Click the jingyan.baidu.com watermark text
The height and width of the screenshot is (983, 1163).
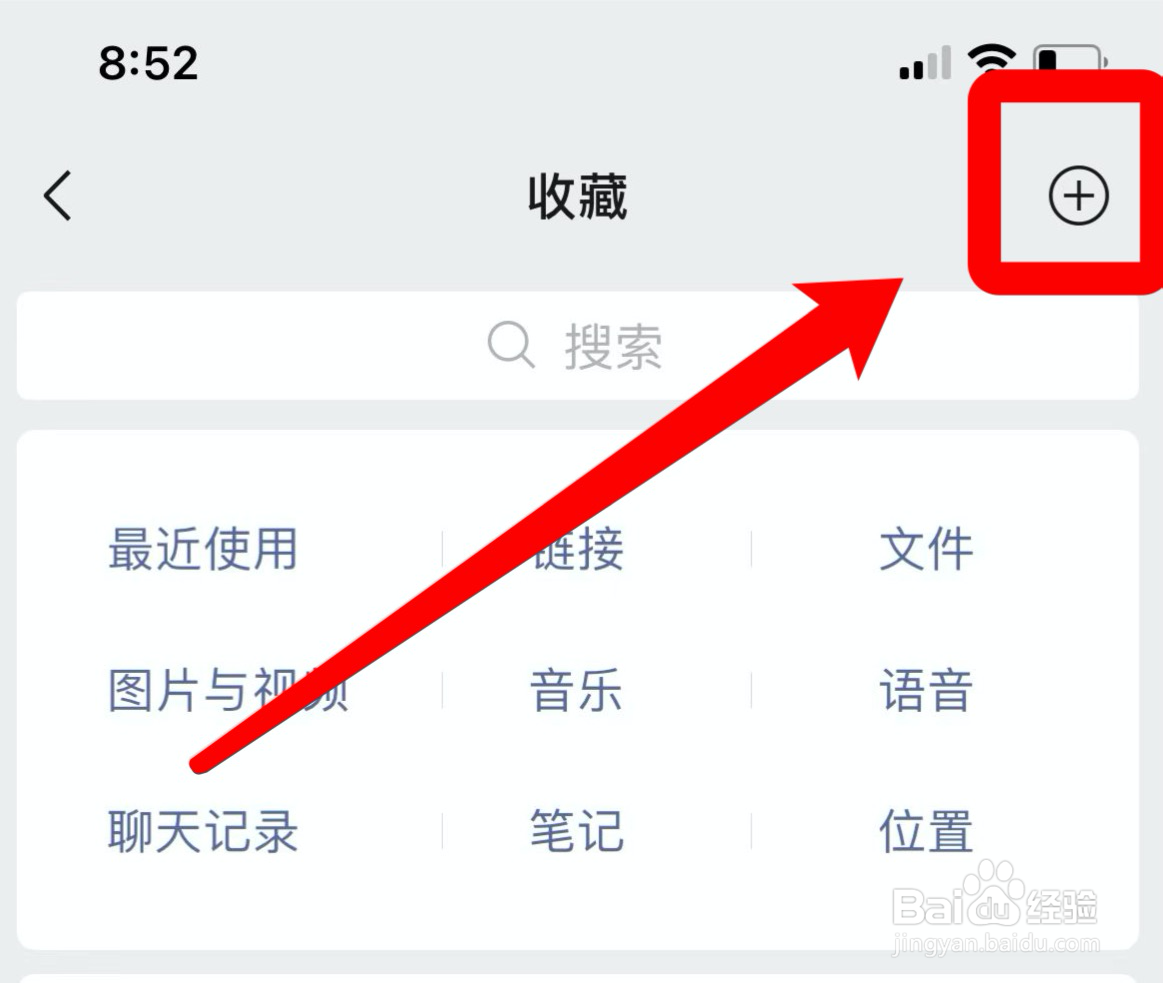pos(995,944)
